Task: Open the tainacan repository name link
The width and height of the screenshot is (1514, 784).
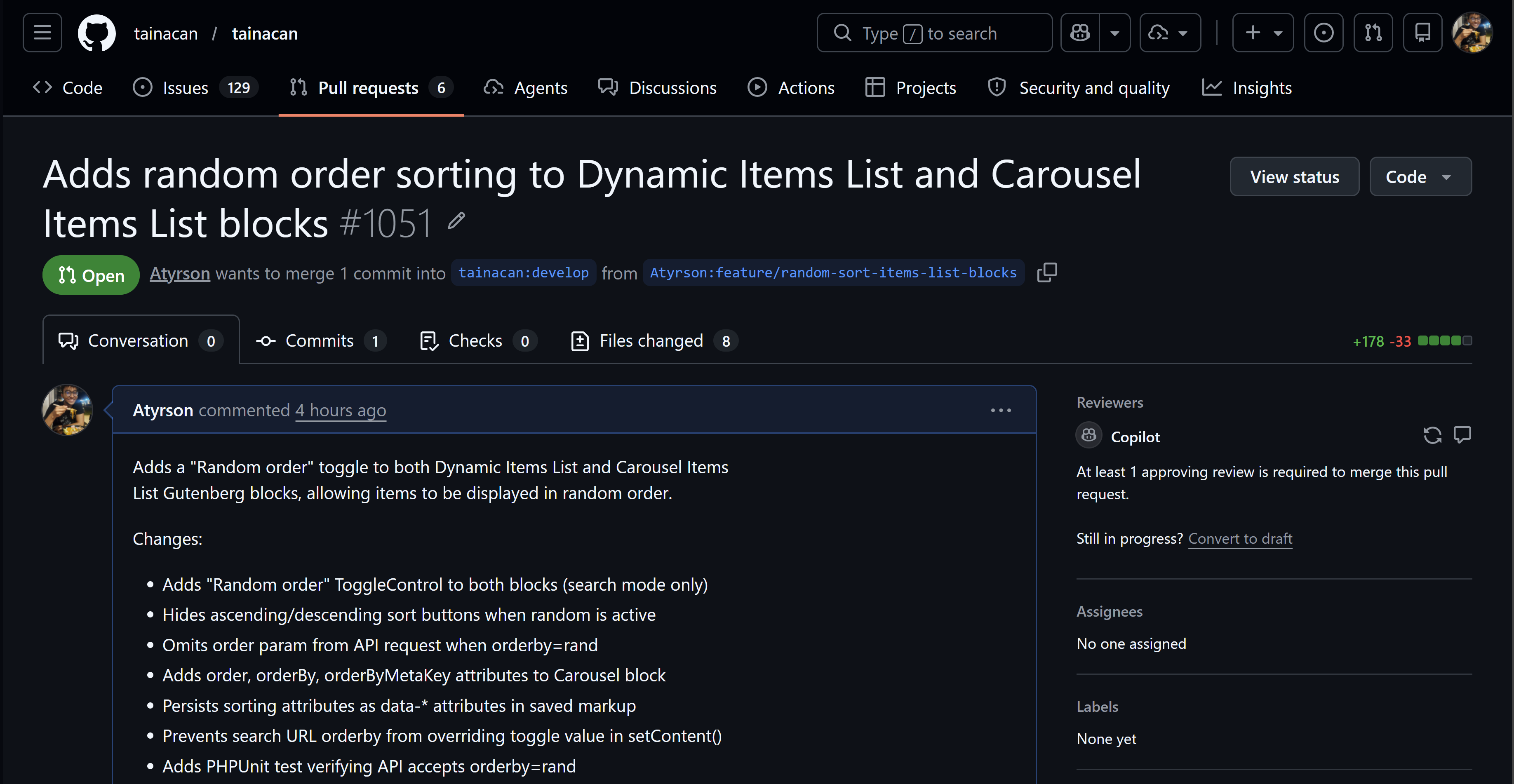Action: [264, 33]
